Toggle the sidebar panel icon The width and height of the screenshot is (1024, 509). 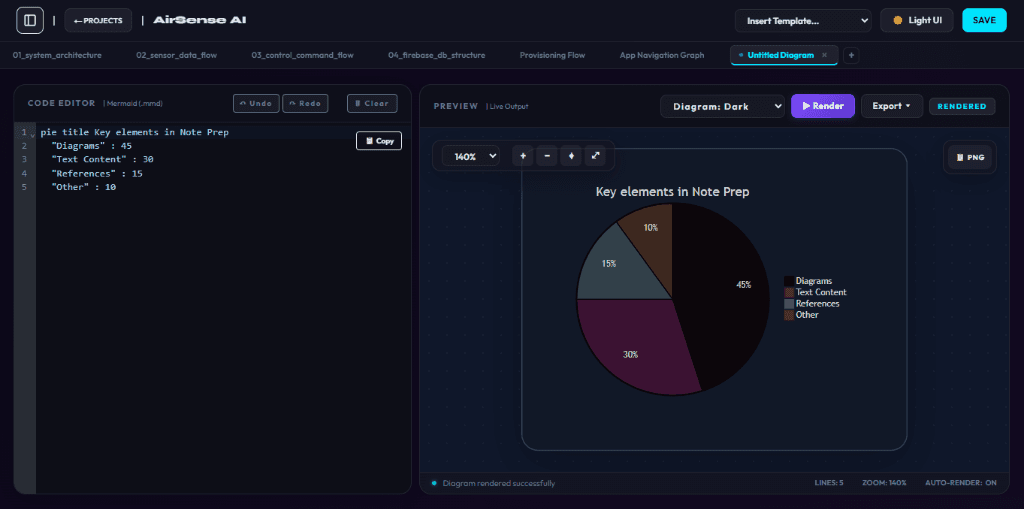coord(30,20)
